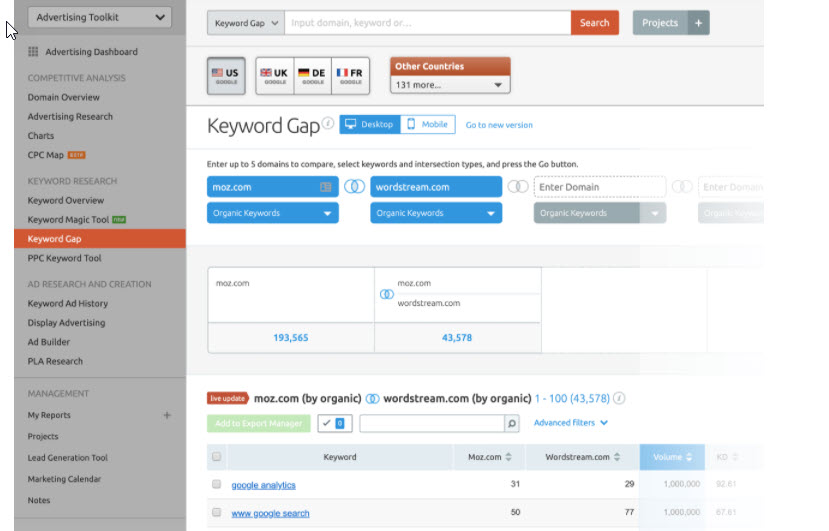The width and height of the screenshot is (829, 531).
Task: Click the magnifier filter search icon
Action: [512, 423]
